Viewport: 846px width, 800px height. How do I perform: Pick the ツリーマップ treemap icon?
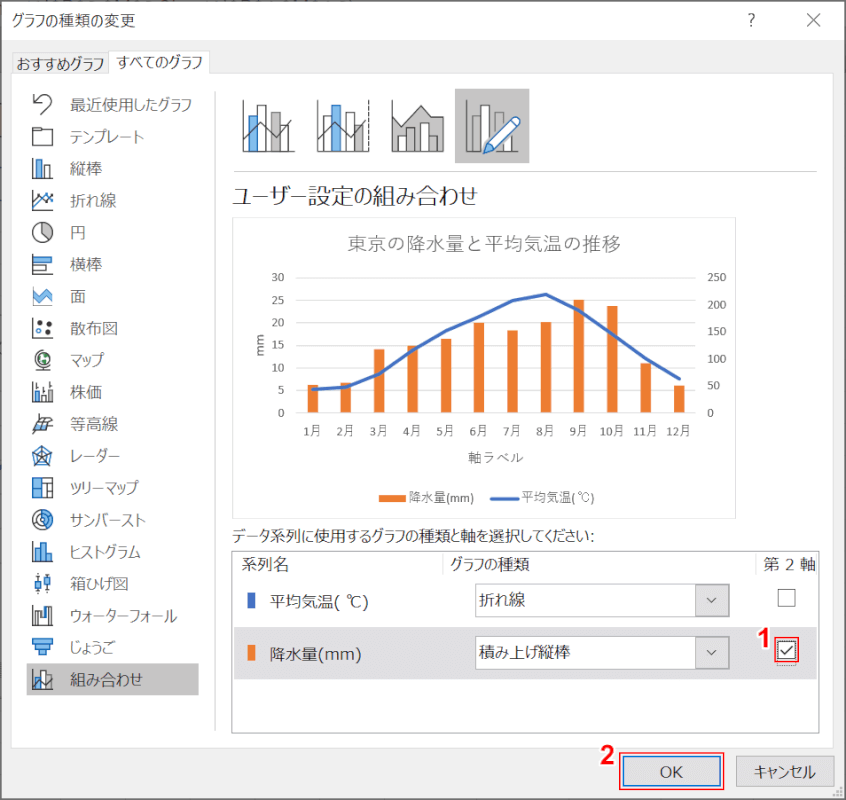[x=42, y=488]
